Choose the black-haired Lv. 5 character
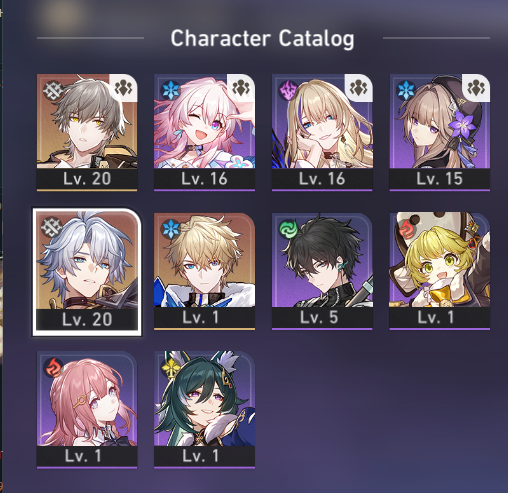508x493 pixels. (x=322, y=271)
